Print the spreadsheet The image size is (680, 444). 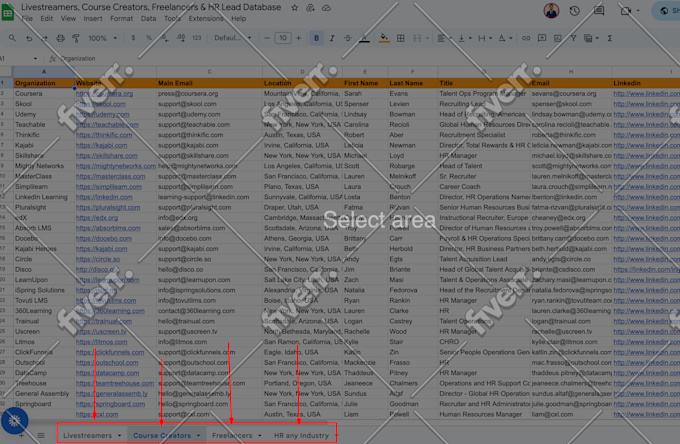[60, 38]
